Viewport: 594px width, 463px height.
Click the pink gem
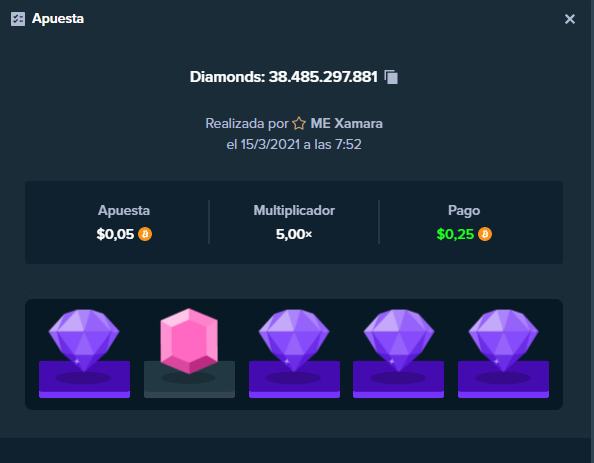click(x=189, y=341)
